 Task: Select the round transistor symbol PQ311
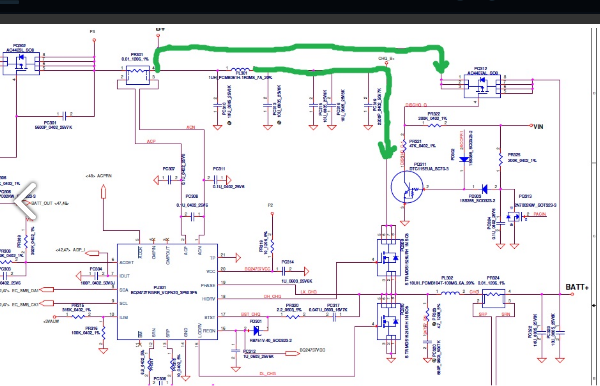click(407, 187)
